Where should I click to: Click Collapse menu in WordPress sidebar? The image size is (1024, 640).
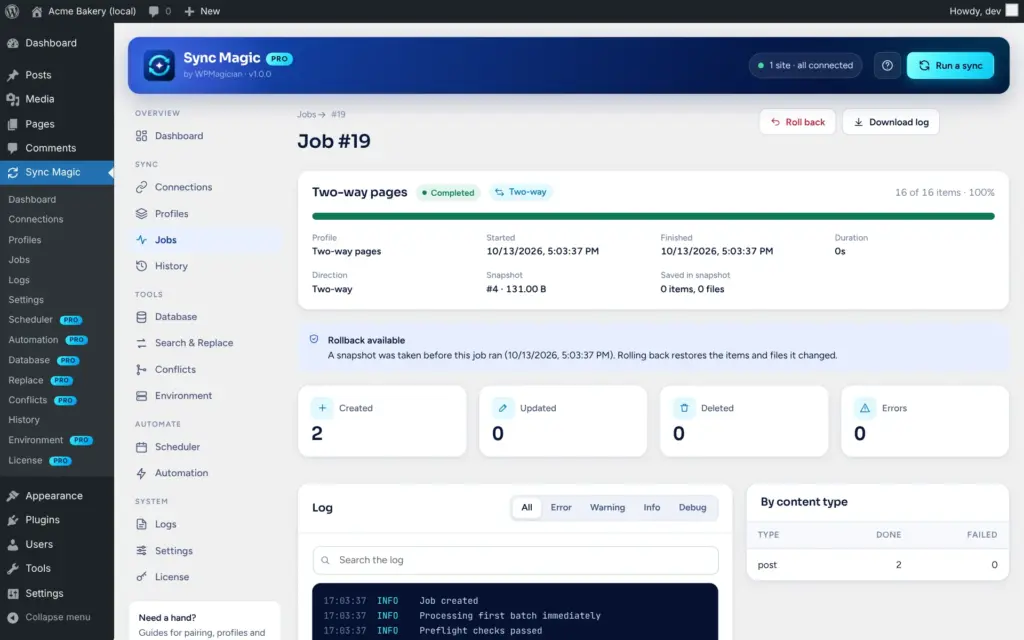point(57,617)
